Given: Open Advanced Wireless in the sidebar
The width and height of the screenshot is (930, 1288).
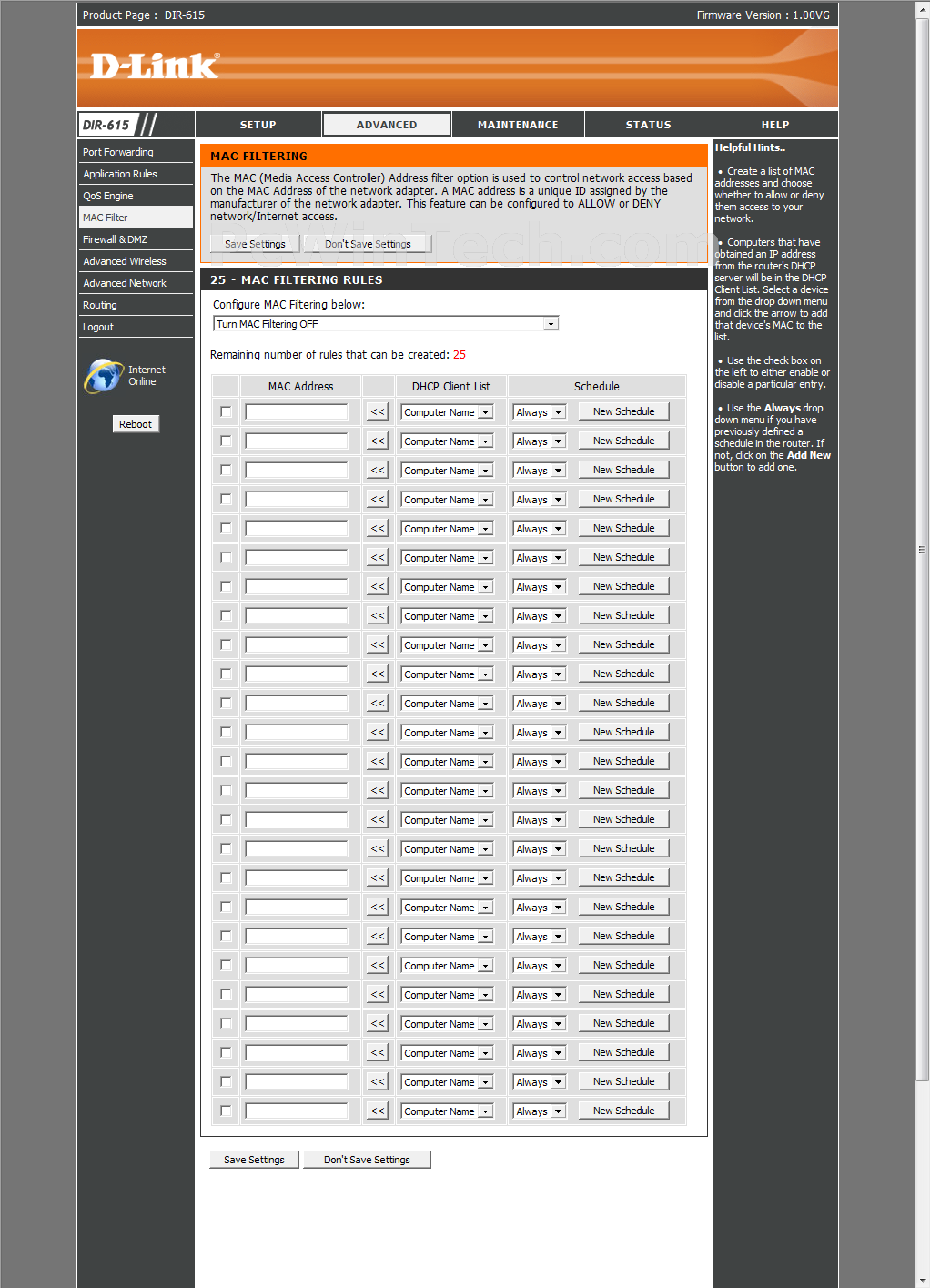Looking at the screenshot, I should coord(136,261).
